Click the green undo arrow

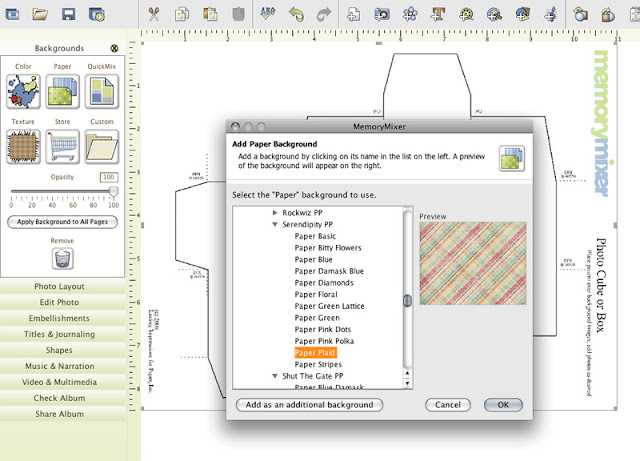[x=296, y=14]
